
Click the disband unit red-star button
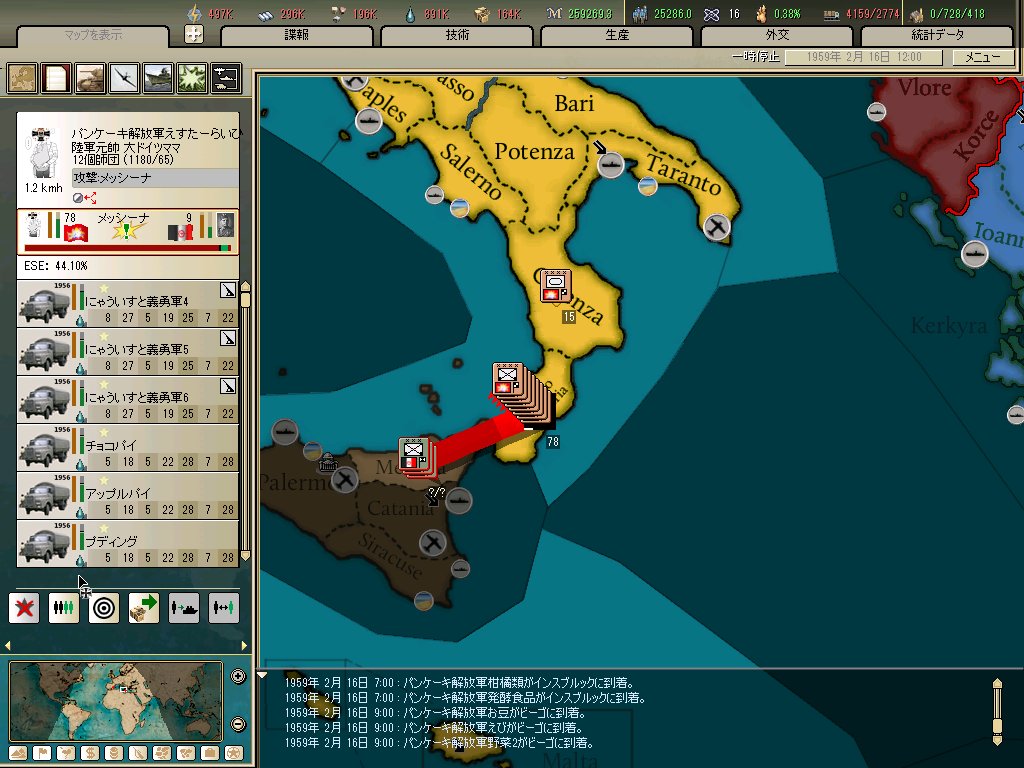24,608
